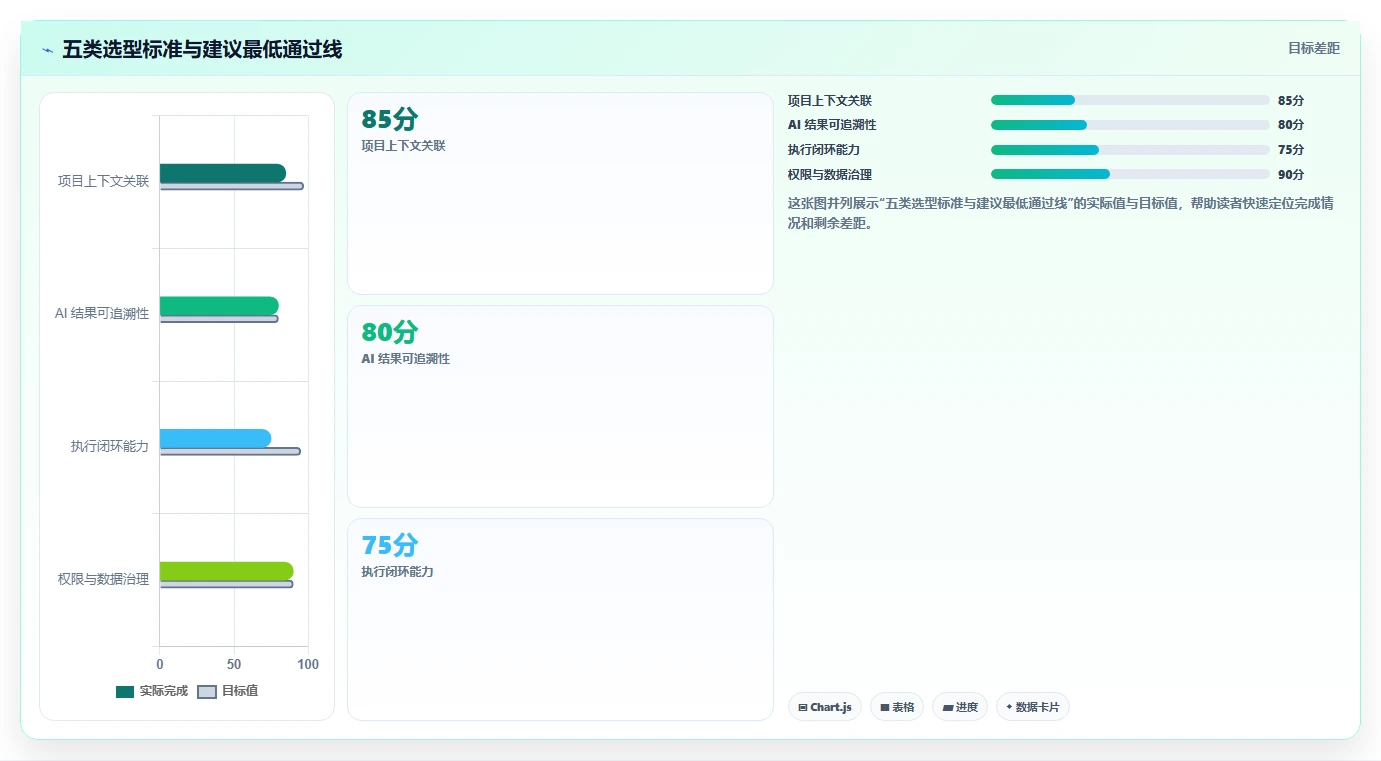This screenshot has width=1381, height=761.
Task: Click the green AI 结果可追溯性 chart bar
Action: pos(219,306)
